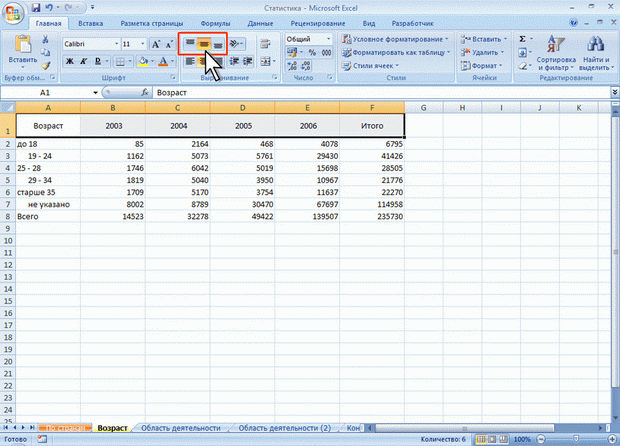Switch to Page Layout view in status bar
The width and height of the screenshot is (620, 446).
492,439
